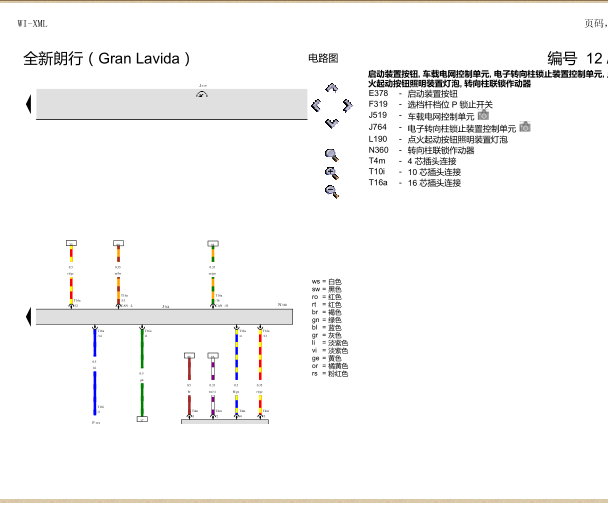The width and height of the screenshot is (608, 507).
Task: Open the reference box above the violet-white wire
Action: pyautogui.click(x=213, y=355)
